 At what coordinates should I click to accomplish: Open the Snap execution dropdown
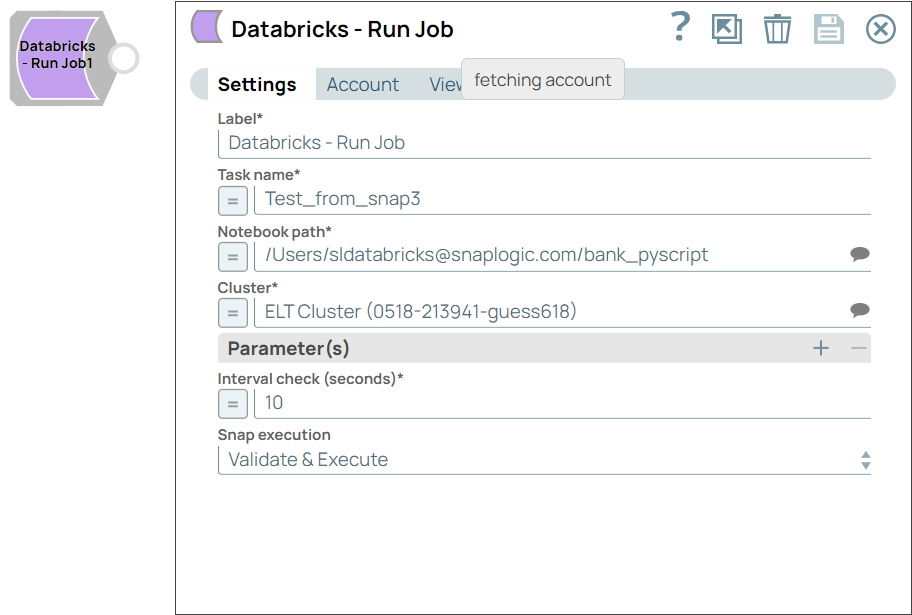(544, 460)
